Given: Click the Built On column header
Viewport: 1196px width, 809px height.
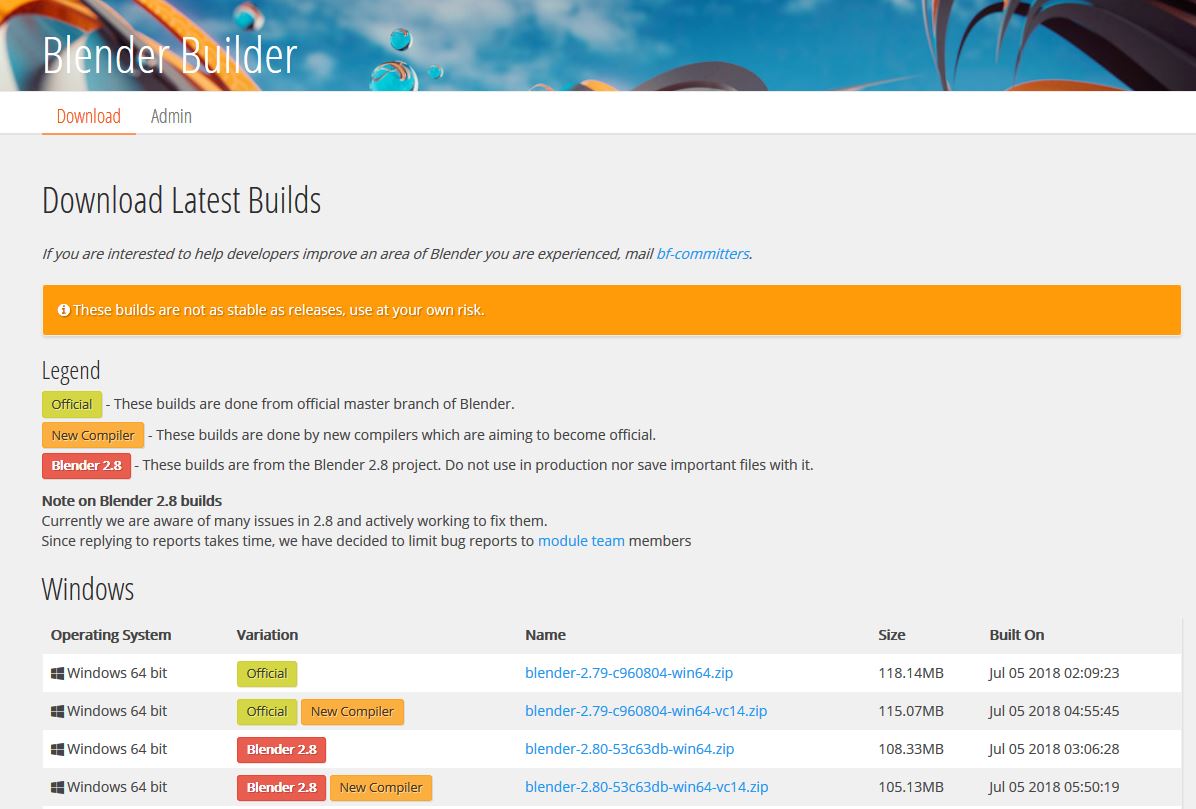Looking at the screenshot, I should click(x=1017, y=634).
